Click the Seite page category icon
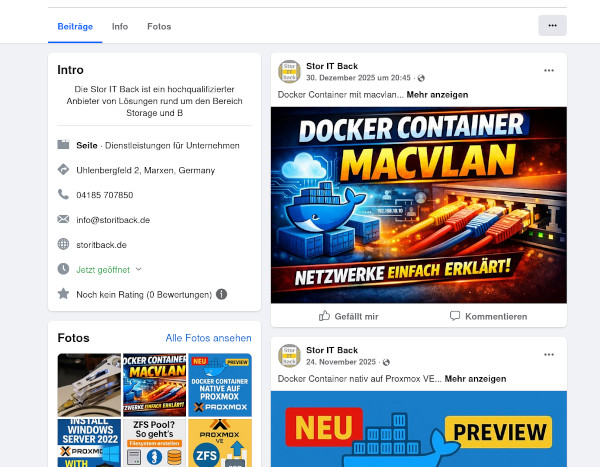600x467 pixels. coord(63,145)
